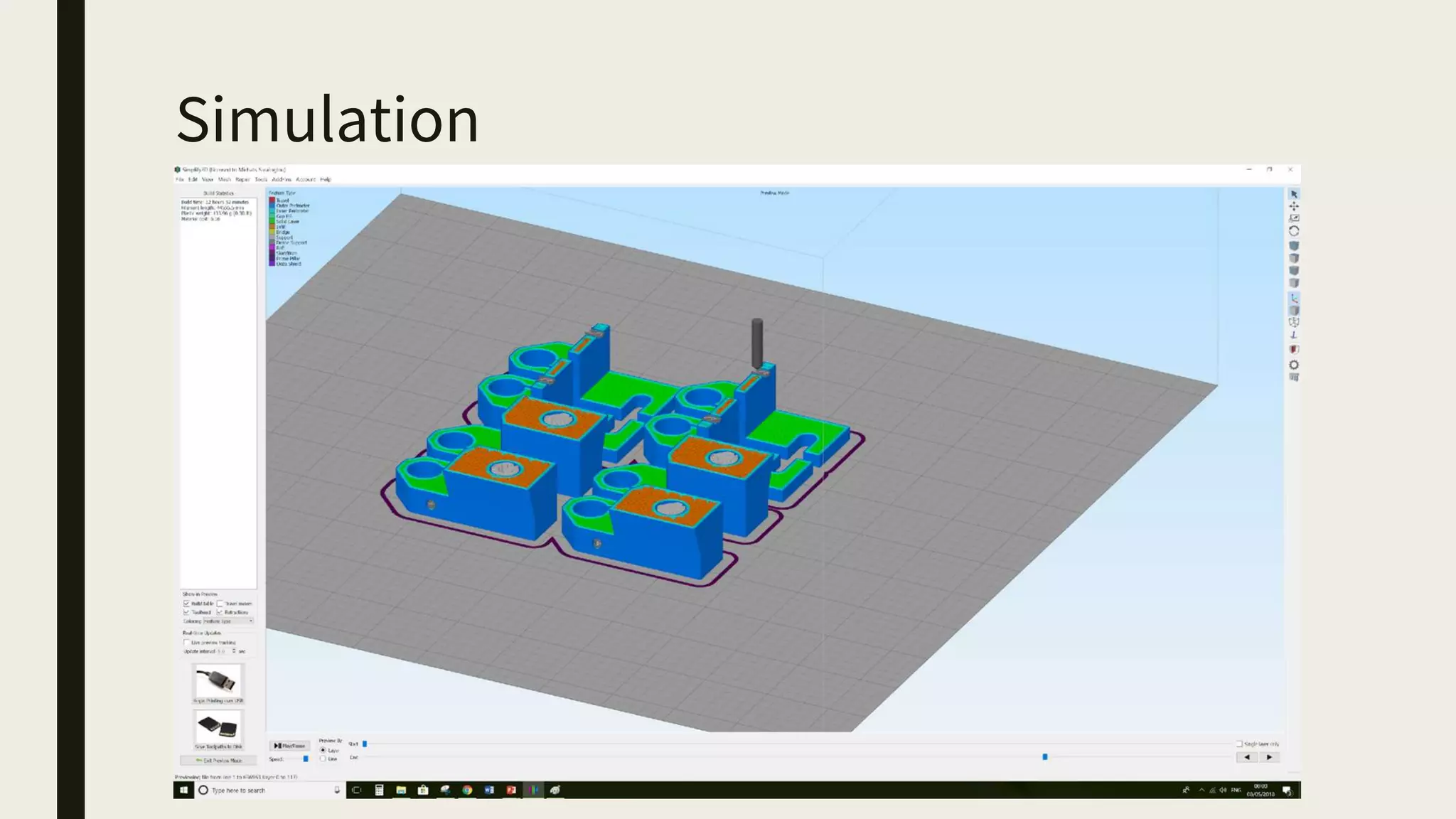Click Save Toolpaths to Disk button
The width and height of the screenshot is (1456, 819).
(218, 729)
